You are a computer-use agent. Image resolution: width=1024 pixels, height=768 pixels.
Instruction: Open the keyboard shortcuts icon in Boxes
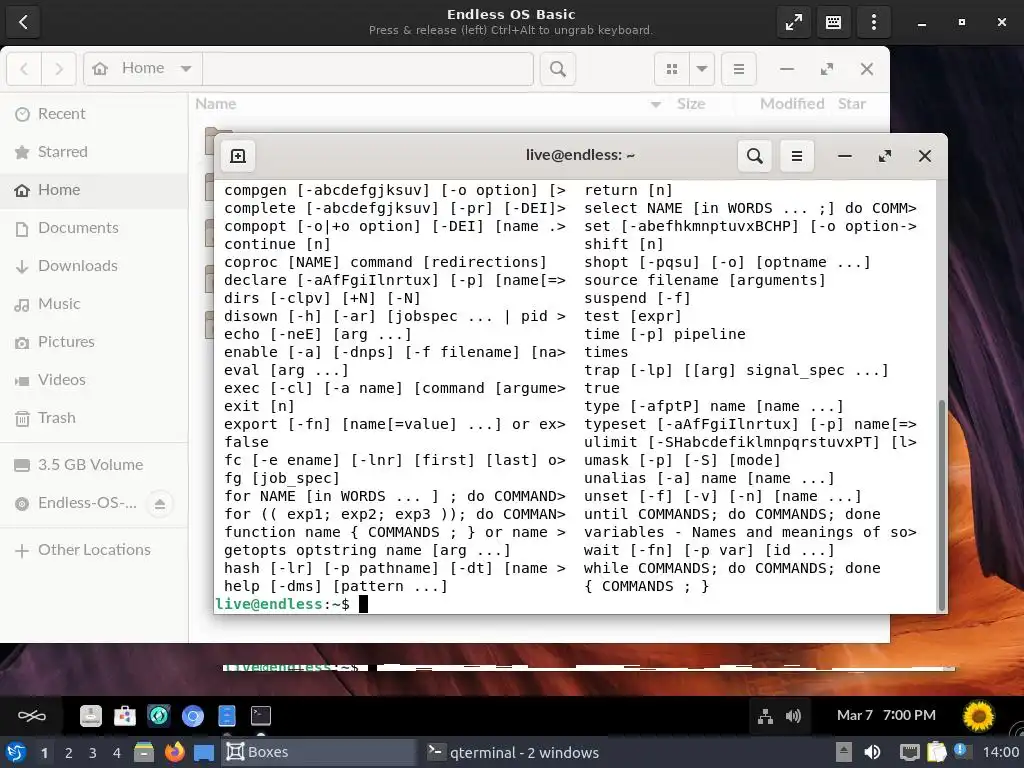833,22
